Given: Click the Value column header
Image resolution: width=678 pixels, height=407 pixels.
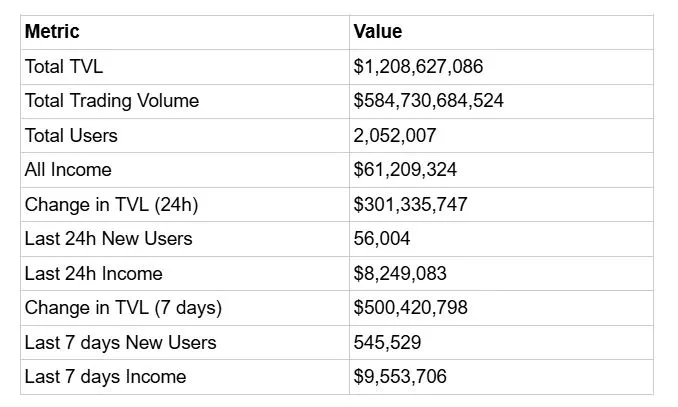Looking at the screenshot, I should (378, 32).
